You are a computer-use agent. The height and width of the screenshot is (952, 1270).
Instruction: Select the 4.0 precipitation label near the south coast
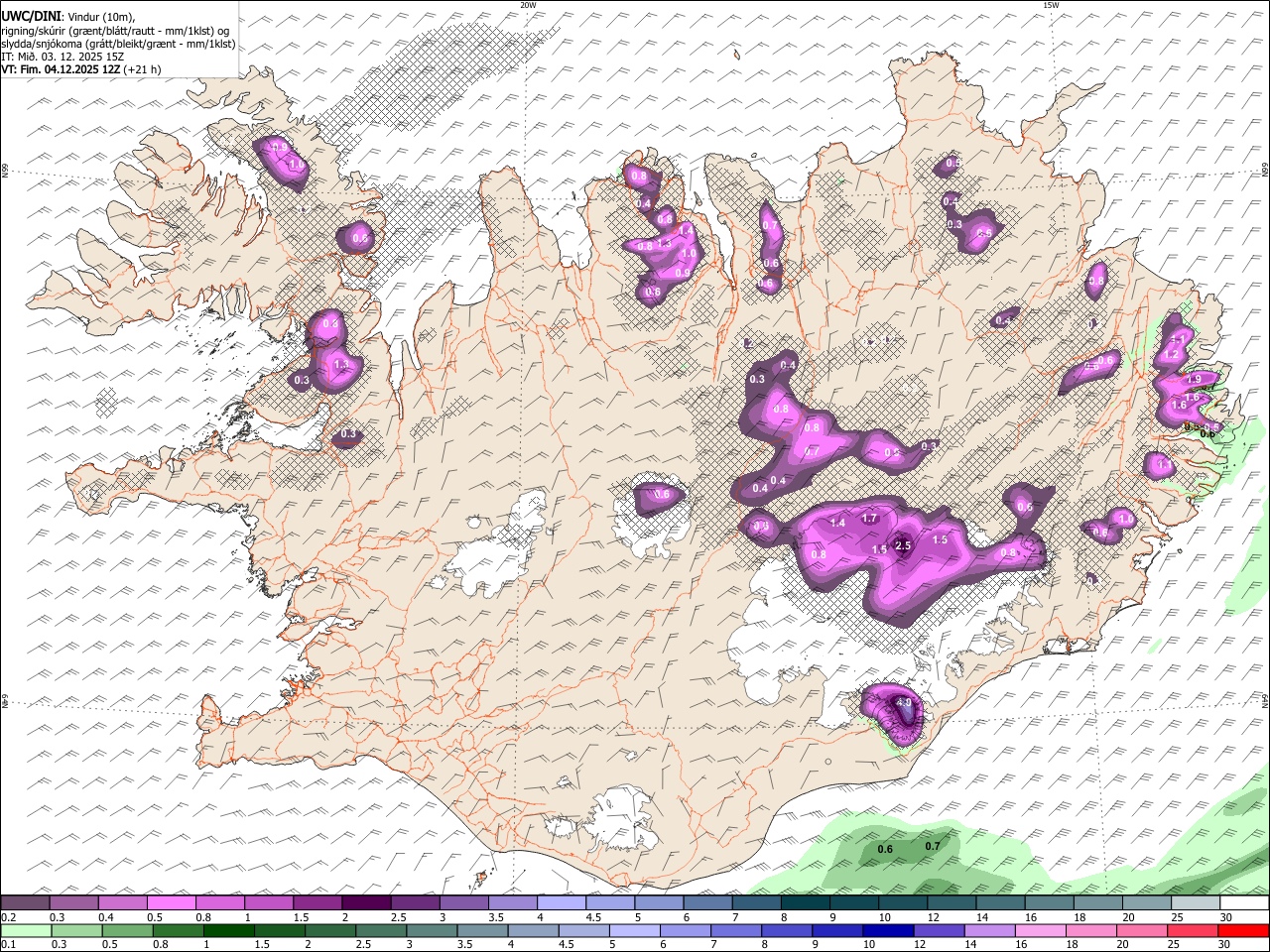tap(904, 702)
